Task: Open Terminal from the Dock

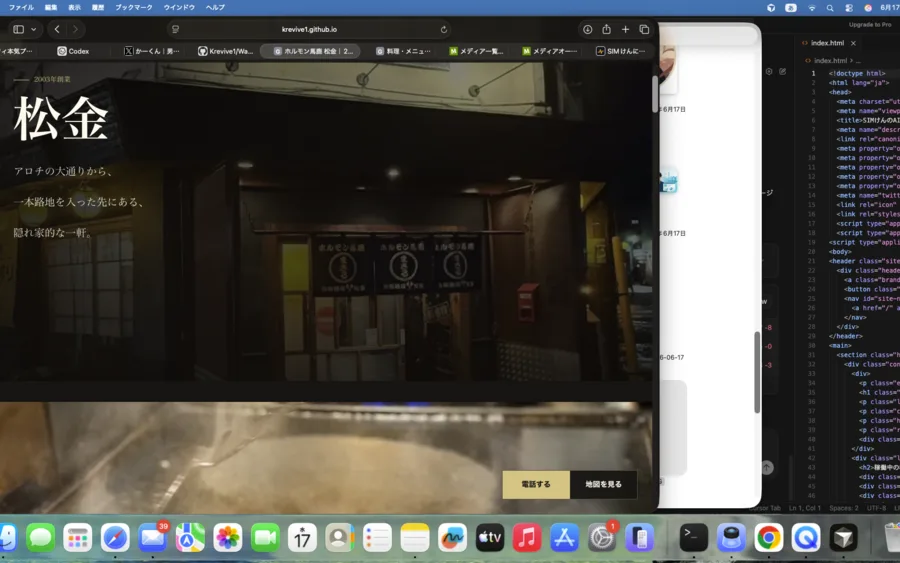Action: pyautogui.click(x=693, y=538)
